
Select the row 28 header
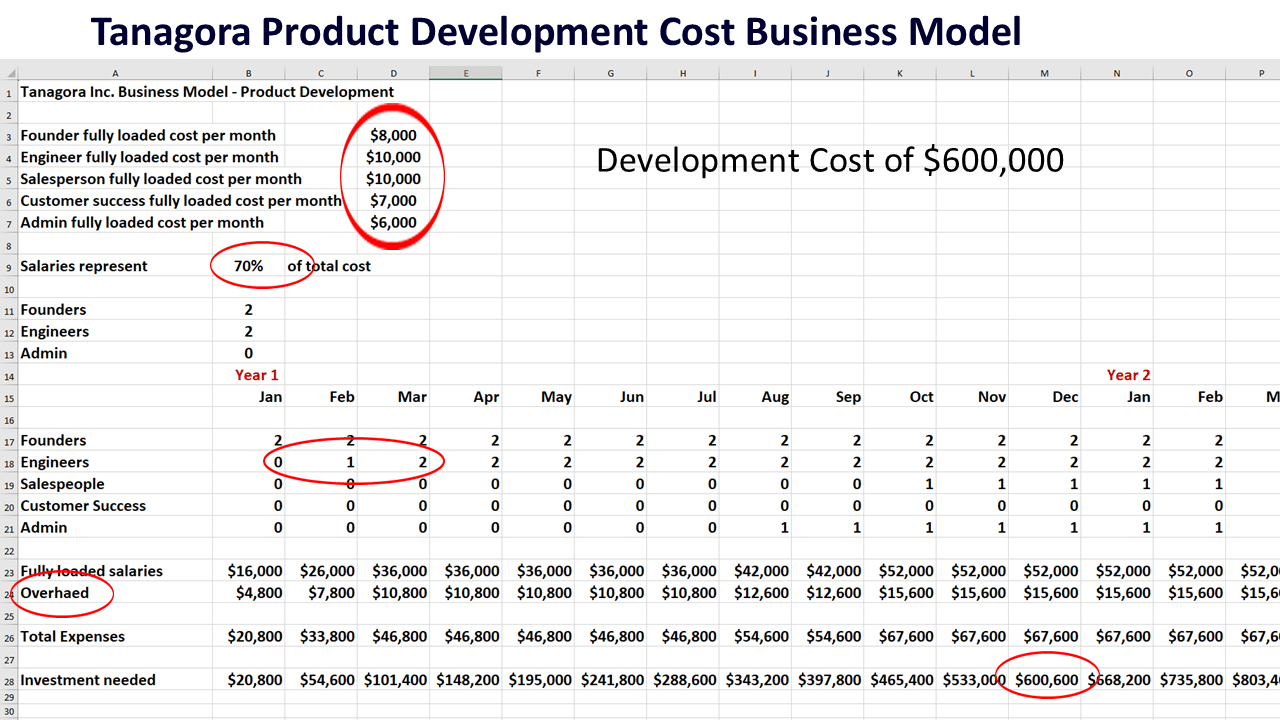click(x=9, y=680)
